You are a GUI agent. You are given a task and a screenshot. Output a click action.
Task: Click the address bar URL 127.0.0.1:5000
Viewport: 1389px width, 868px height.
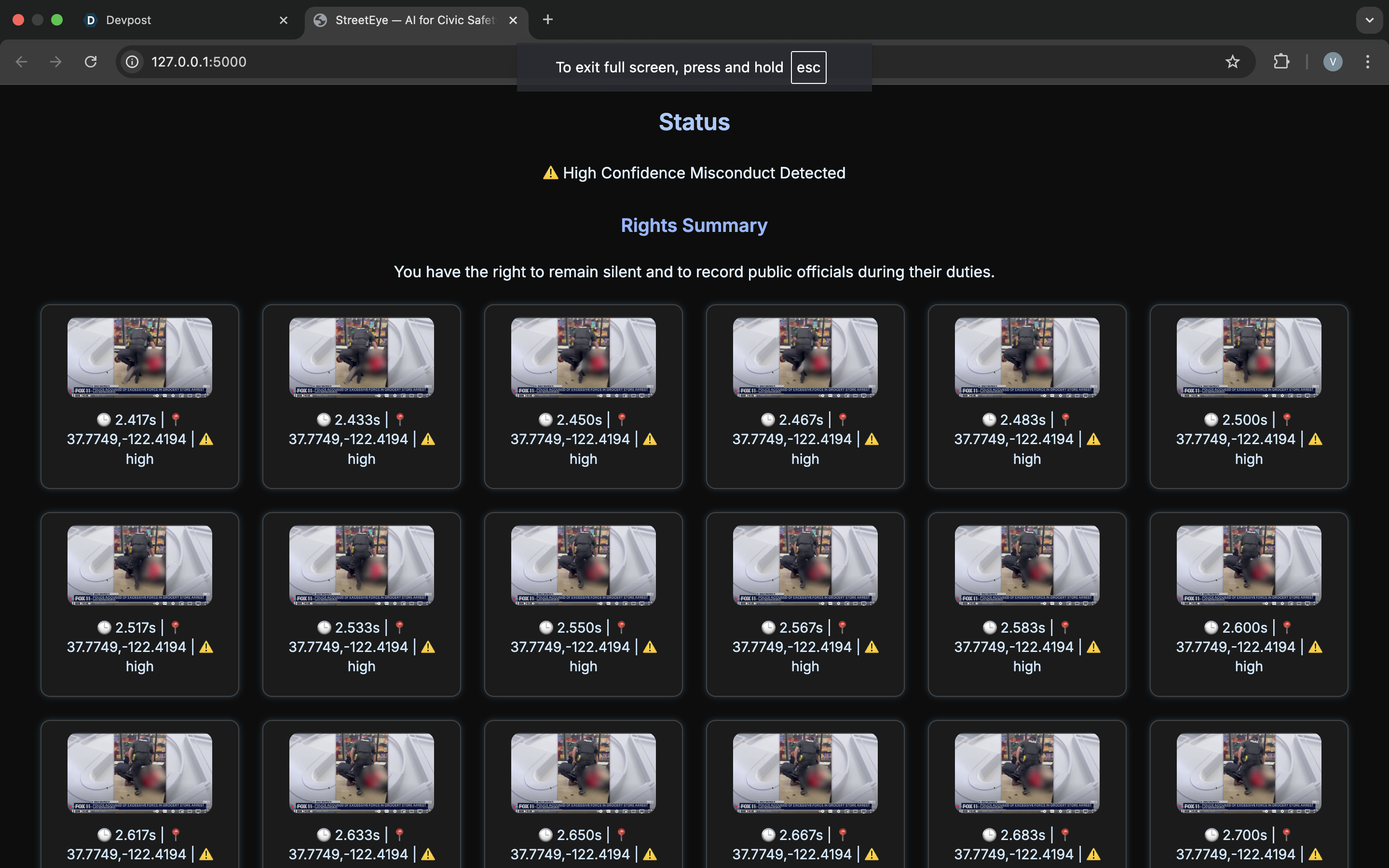(199, 61)
